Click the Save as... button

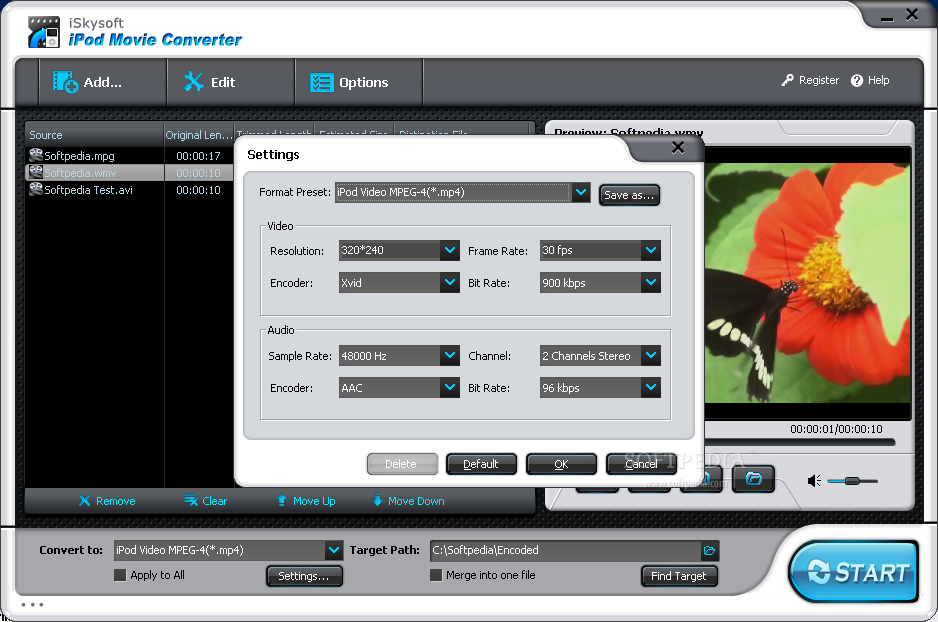pos(629,195)
